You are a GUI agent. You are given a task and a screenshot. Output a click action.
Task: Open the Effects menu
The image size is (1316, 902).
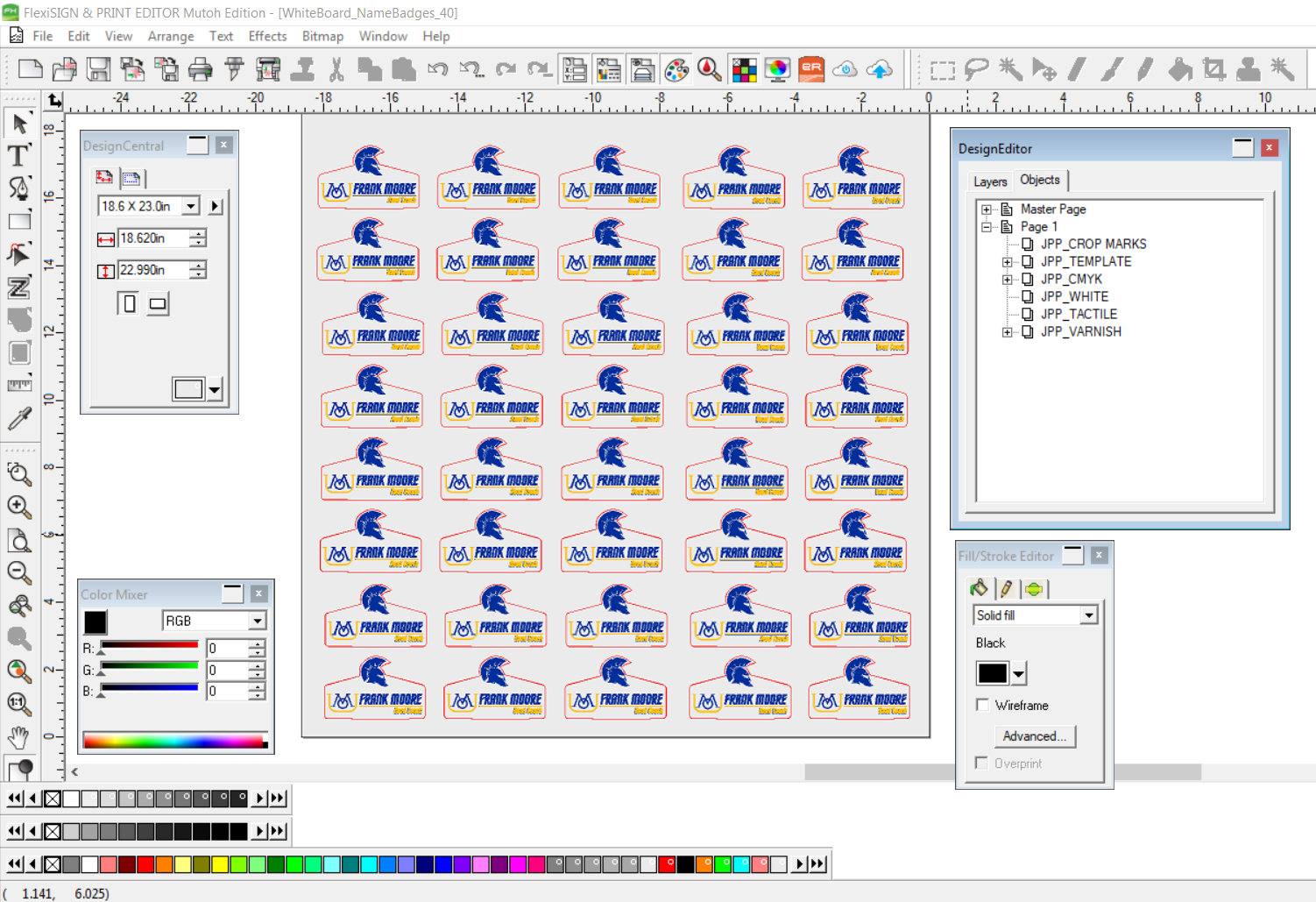point(267,36)
